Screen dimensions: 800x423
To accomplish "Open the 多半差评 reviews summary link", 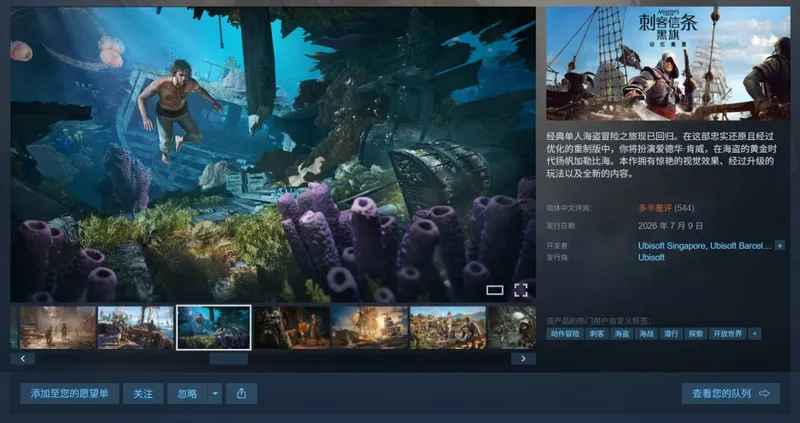I will (655, 208).
